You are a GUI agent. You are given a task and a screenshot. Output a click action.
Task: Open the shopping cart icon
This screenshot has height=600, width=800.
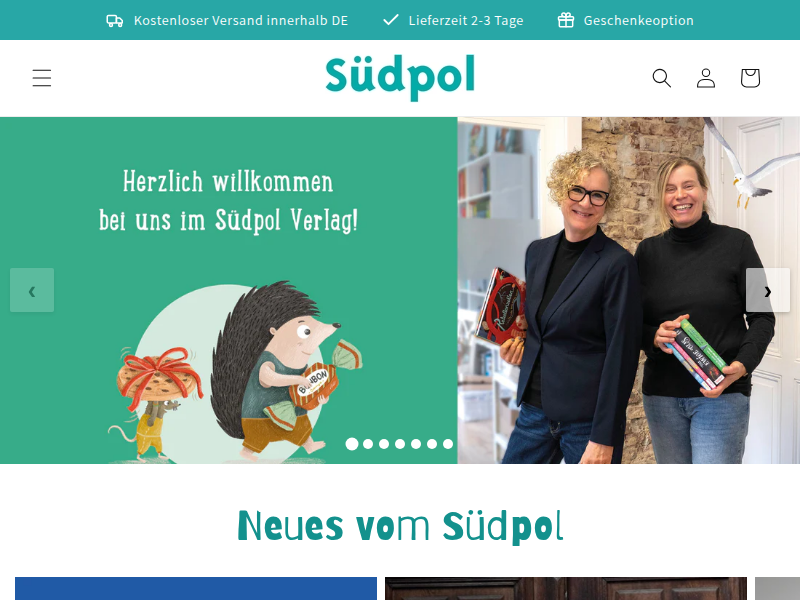point(750,78)
